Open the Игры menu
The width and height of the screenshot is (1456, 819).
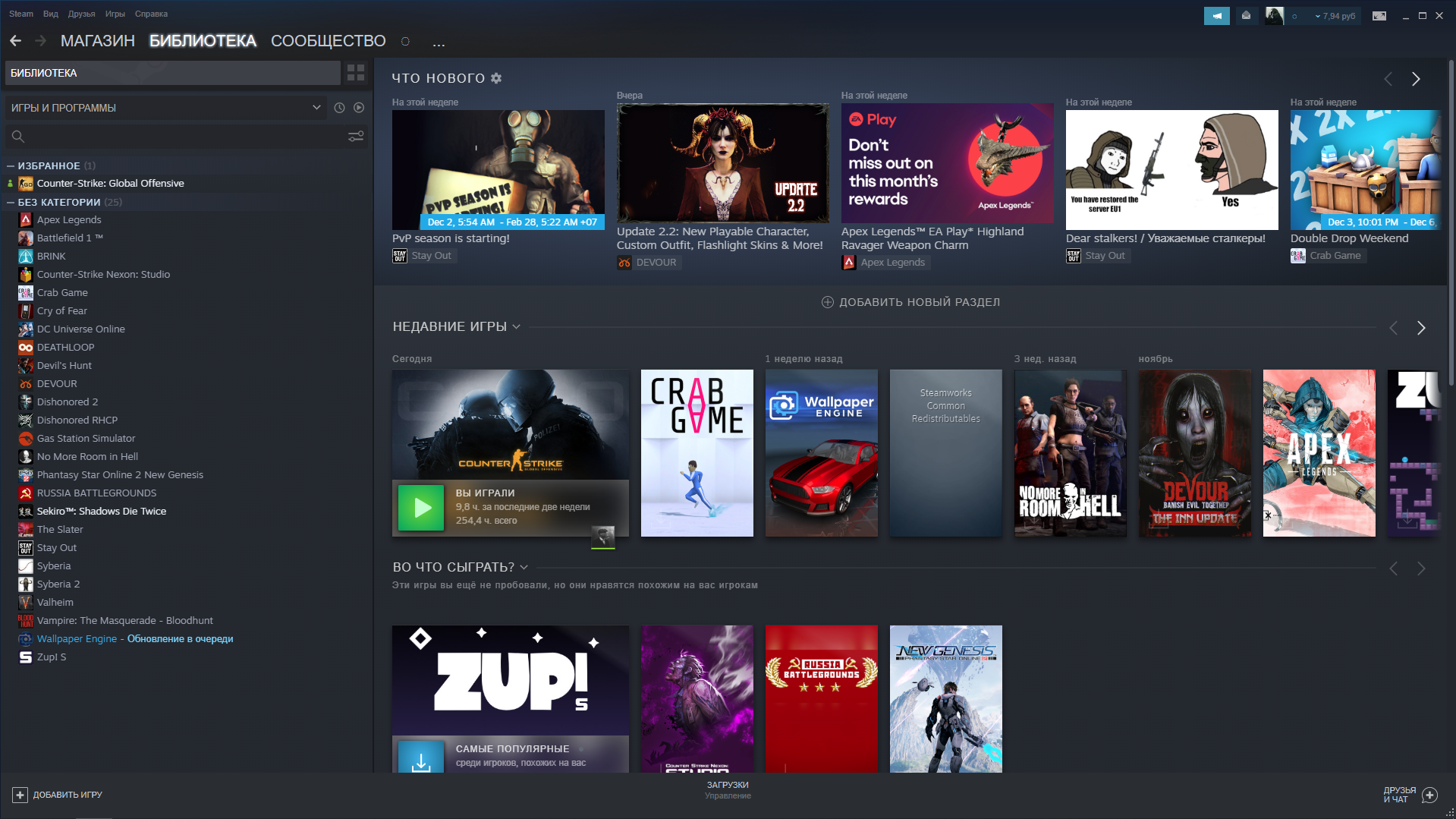pyautogui.click(x=115, y=14)
